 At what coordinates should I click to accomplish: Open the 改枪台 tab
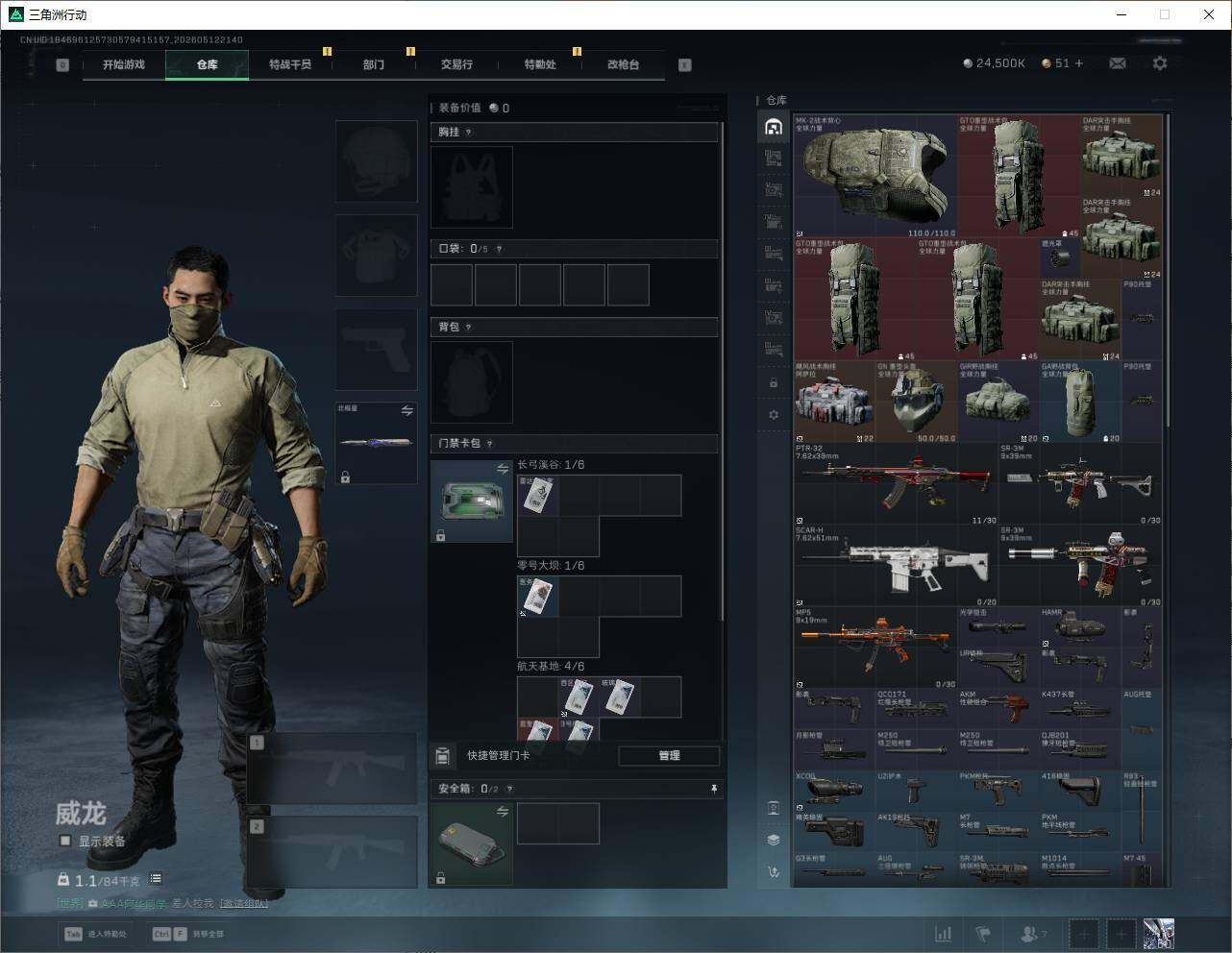click(623, 64)
